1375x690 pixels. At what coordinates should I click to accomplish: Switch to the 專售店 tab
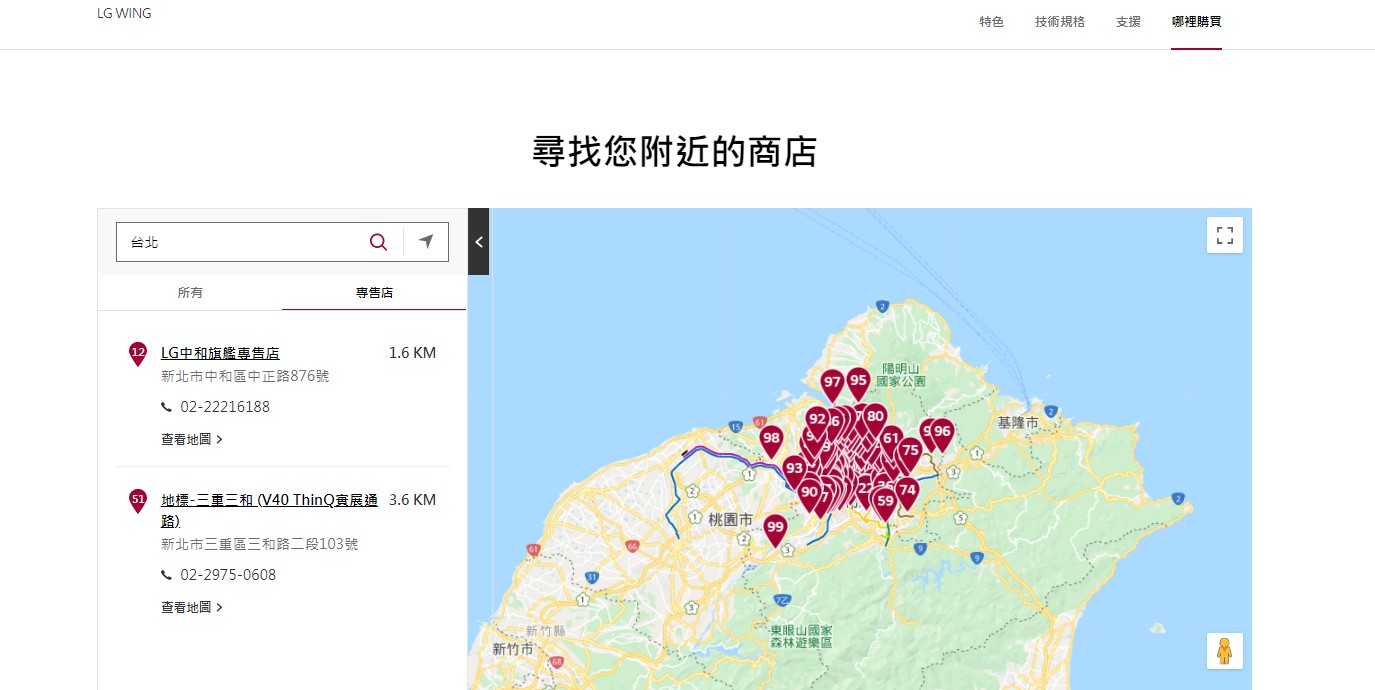tap(374, 293)
